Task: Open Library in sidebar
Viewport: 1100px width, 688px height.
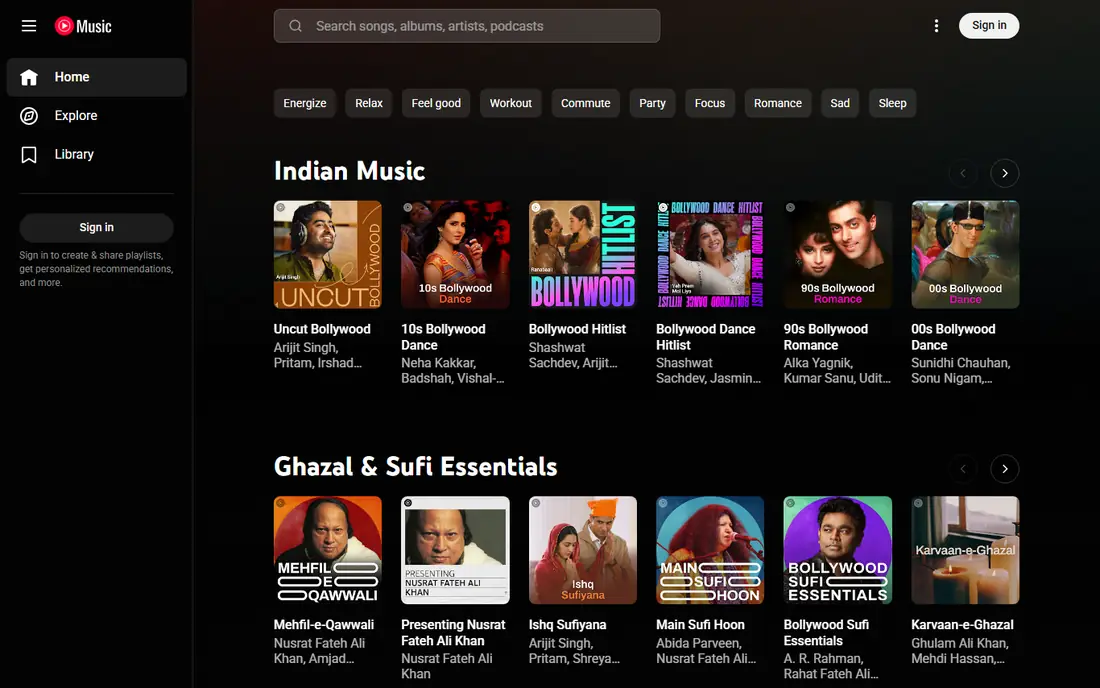Action: pos(97,154)
